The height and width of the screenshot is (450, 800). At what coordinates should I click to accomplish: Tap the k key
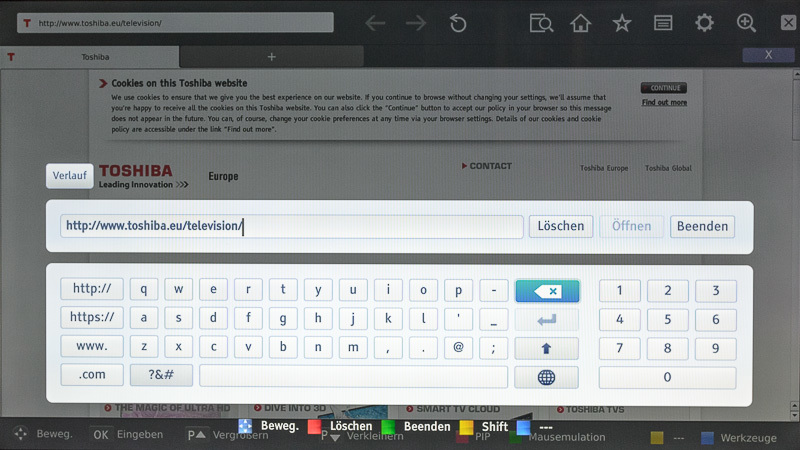(x=388, y=318)
